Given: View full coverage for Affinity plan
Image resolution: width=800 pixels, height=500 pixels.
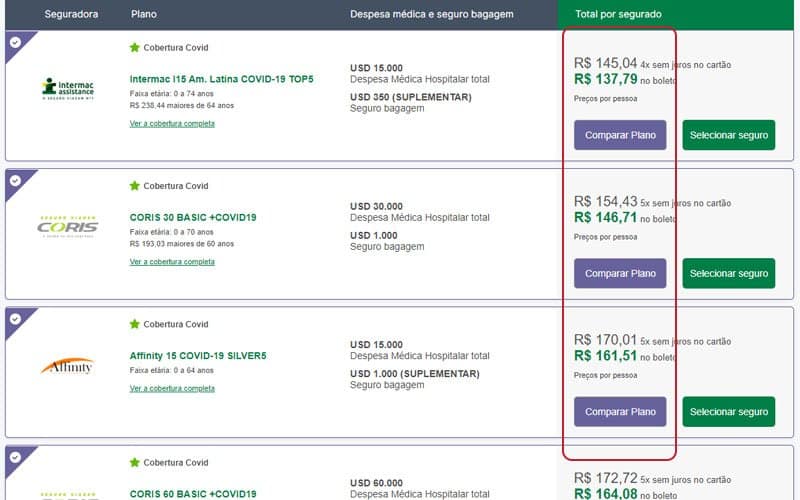Looking at the screenshot, I should point(172,388).
